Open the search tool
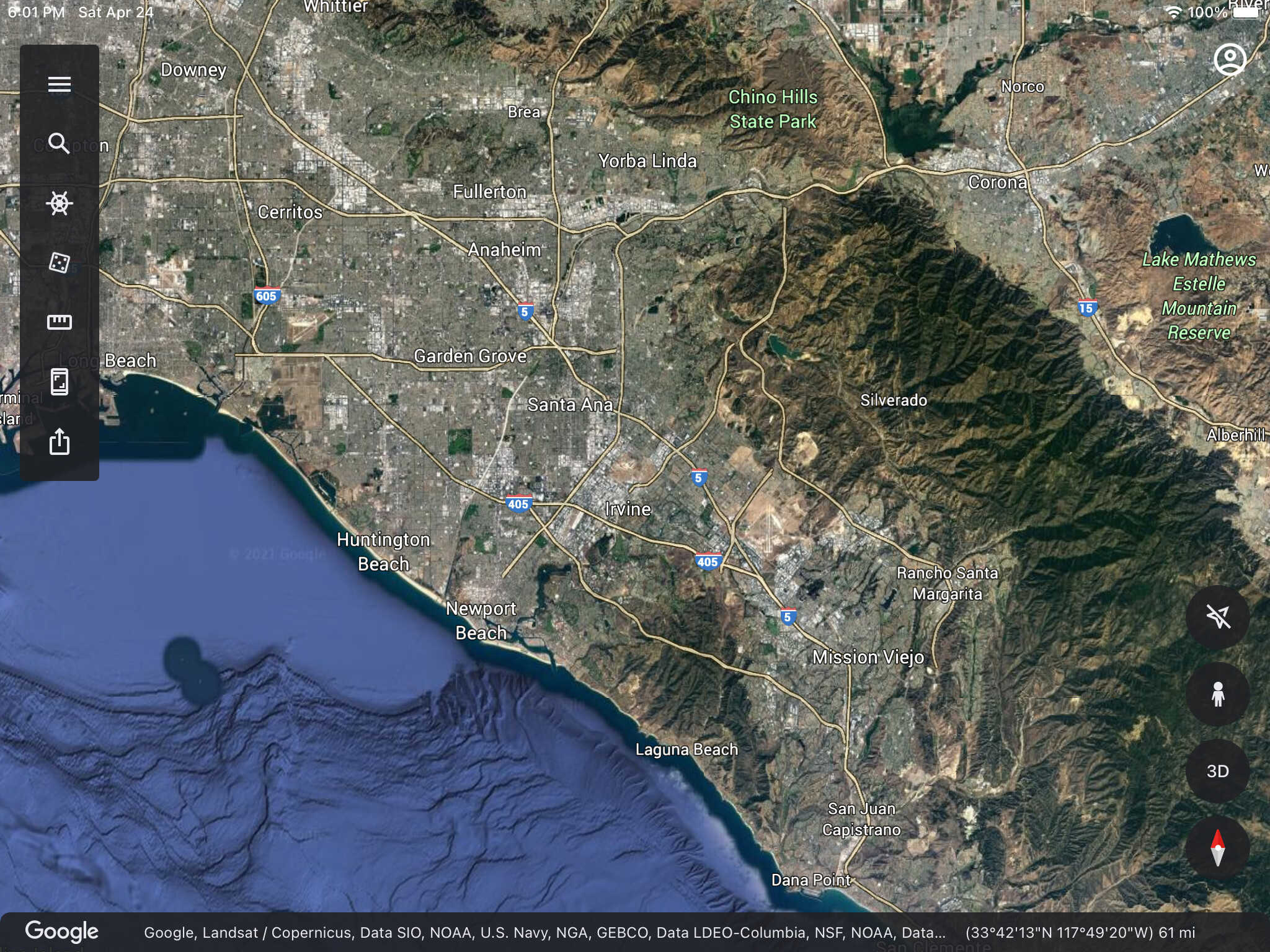The height and width of the screenshot is (952, 1270). coord(59,144)
